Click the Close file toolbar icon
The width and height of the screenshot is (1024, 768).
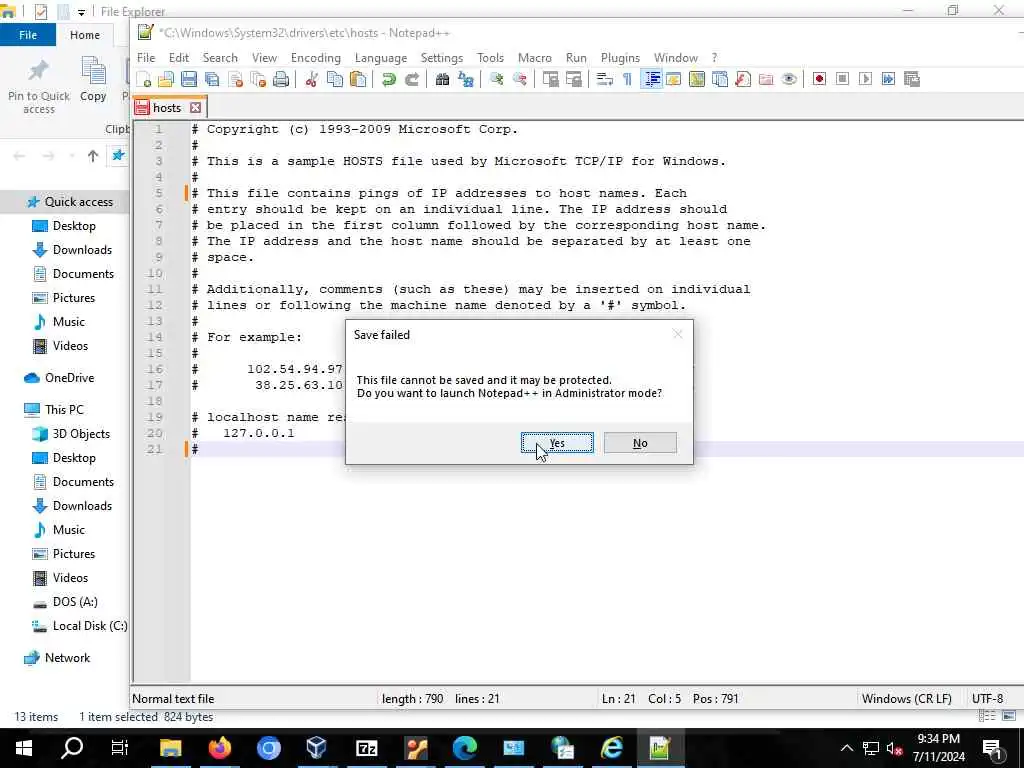click(x=235, y=80)
